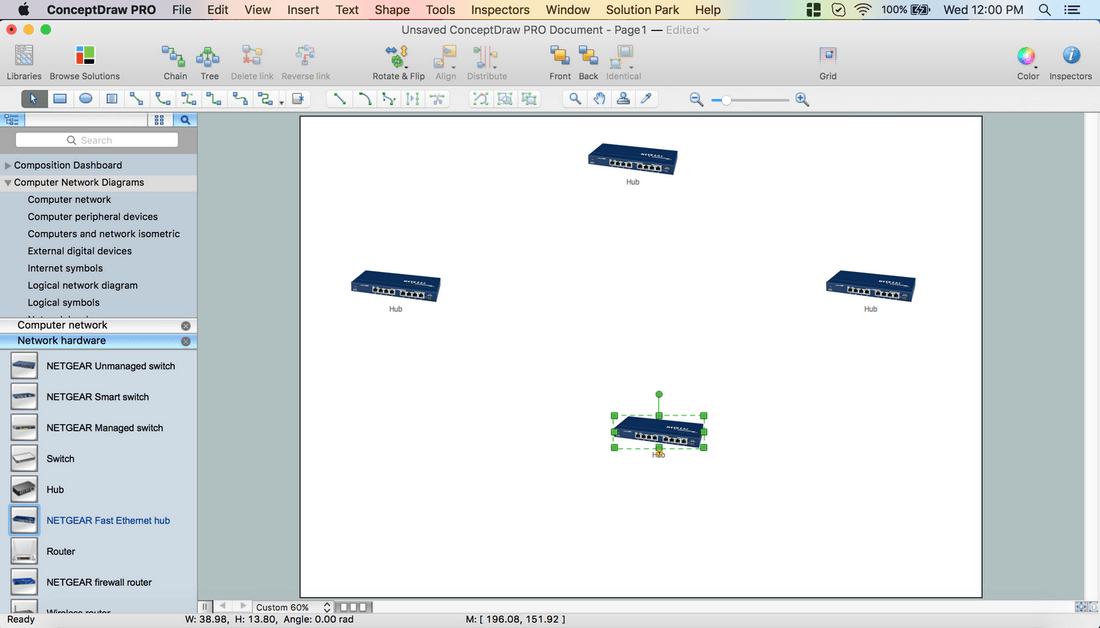Select the NETGEAR firewall router shape
Viewport: 1100px width, 628px height.
coord(99,582)
